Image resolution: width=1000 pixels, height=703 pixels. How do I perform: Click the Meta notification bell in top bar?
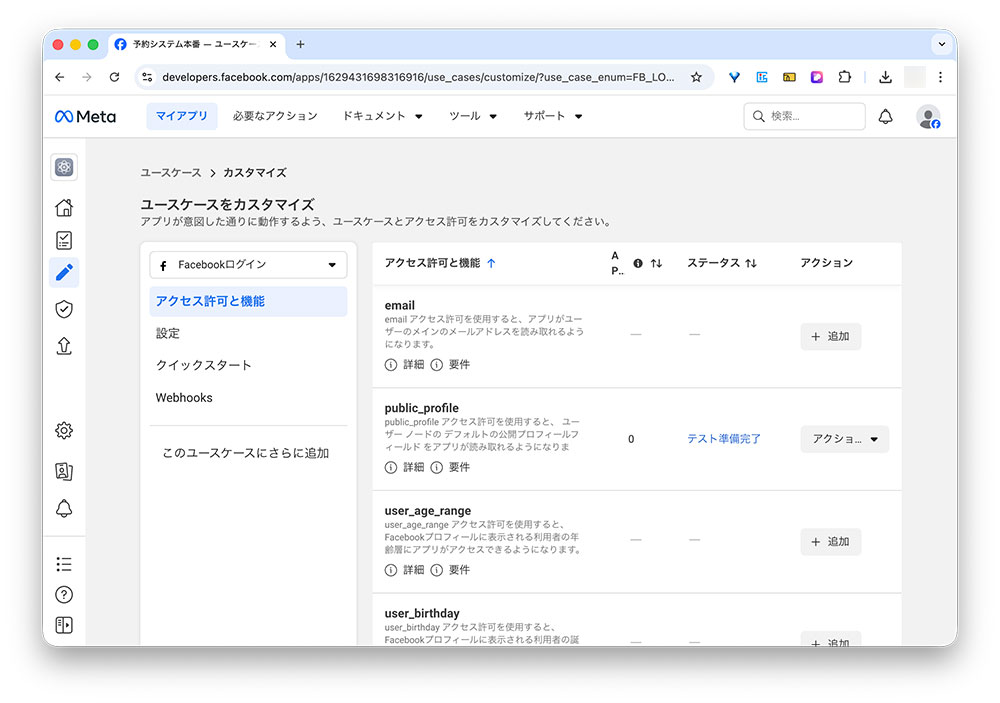(x=886, y=116)
